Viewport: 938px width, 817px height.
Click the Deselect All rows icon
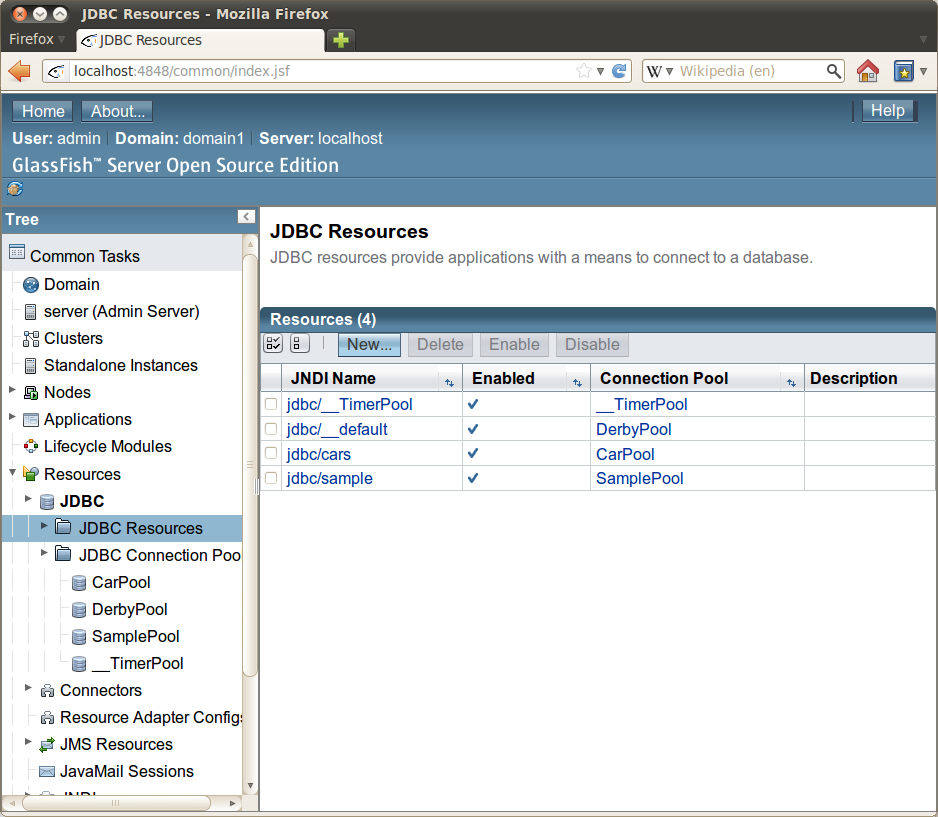pos(300,344)
